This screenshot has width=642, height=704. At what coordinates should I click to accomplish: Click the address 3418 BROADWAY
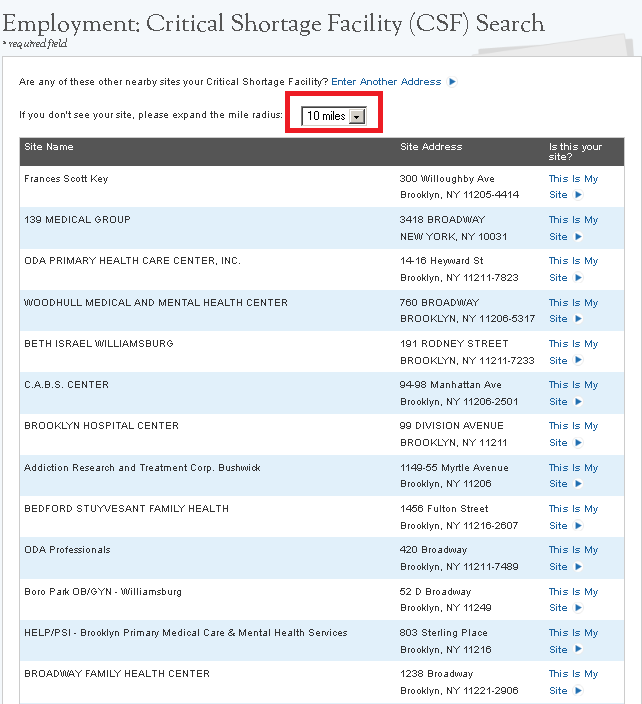pyautogui.click(x=442, y=220)
